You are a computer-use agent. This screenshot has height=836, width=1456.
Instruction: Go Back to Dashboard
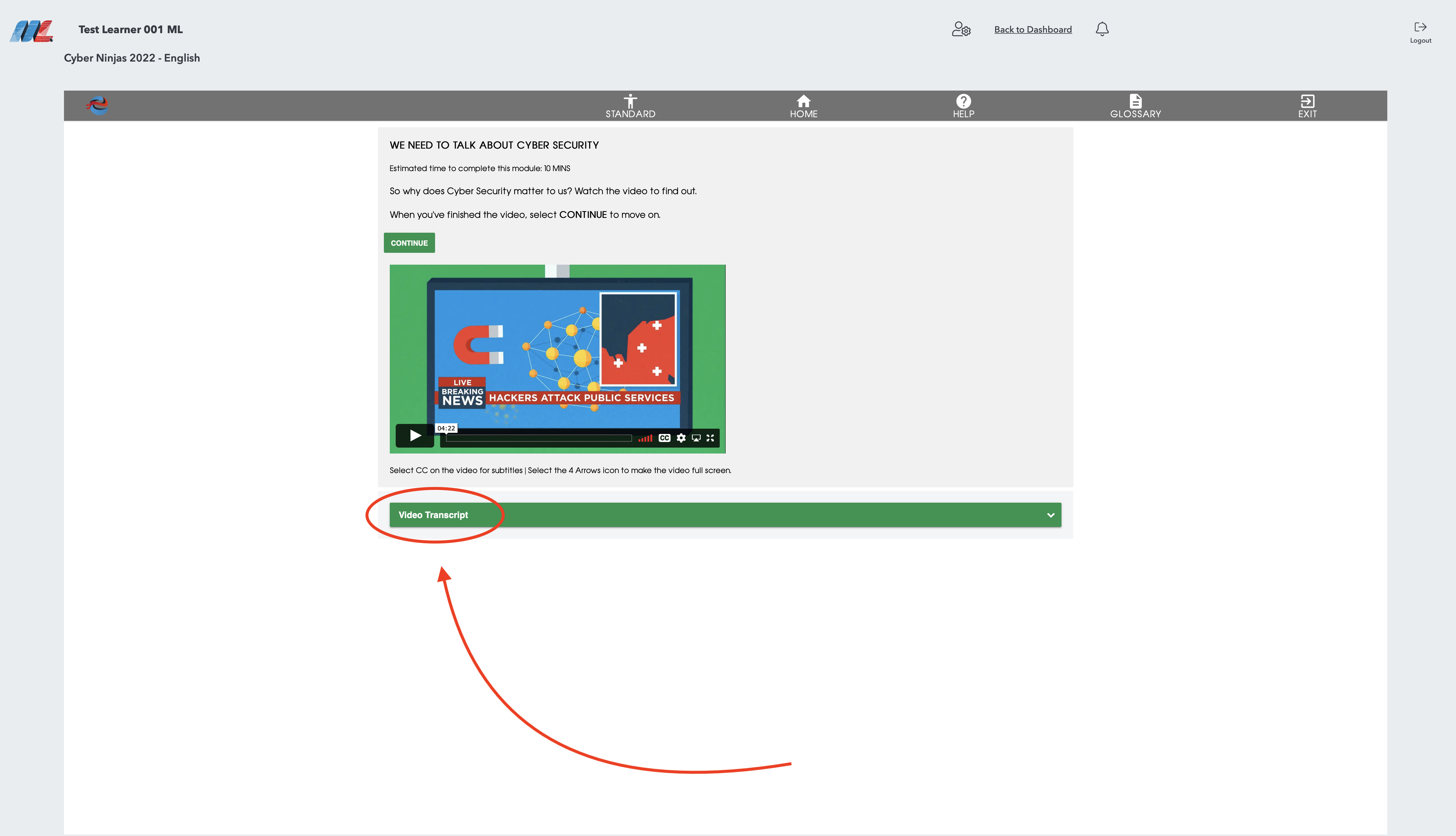tap(1033, 30)
